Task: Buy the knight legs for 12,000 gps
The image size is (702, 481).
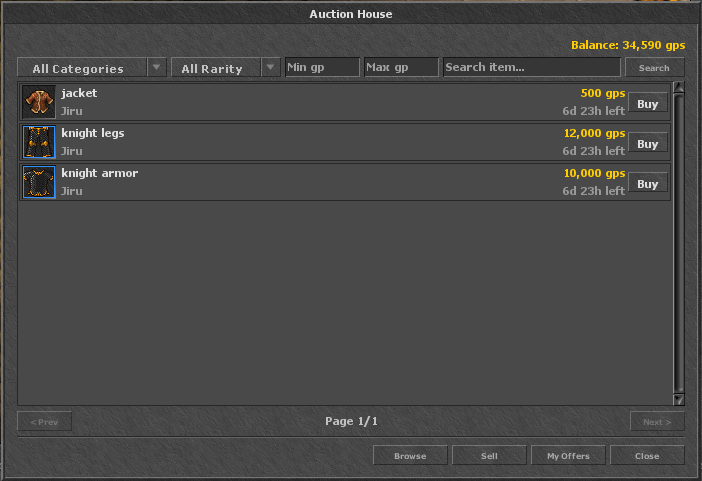Action: tap(648, 143)
